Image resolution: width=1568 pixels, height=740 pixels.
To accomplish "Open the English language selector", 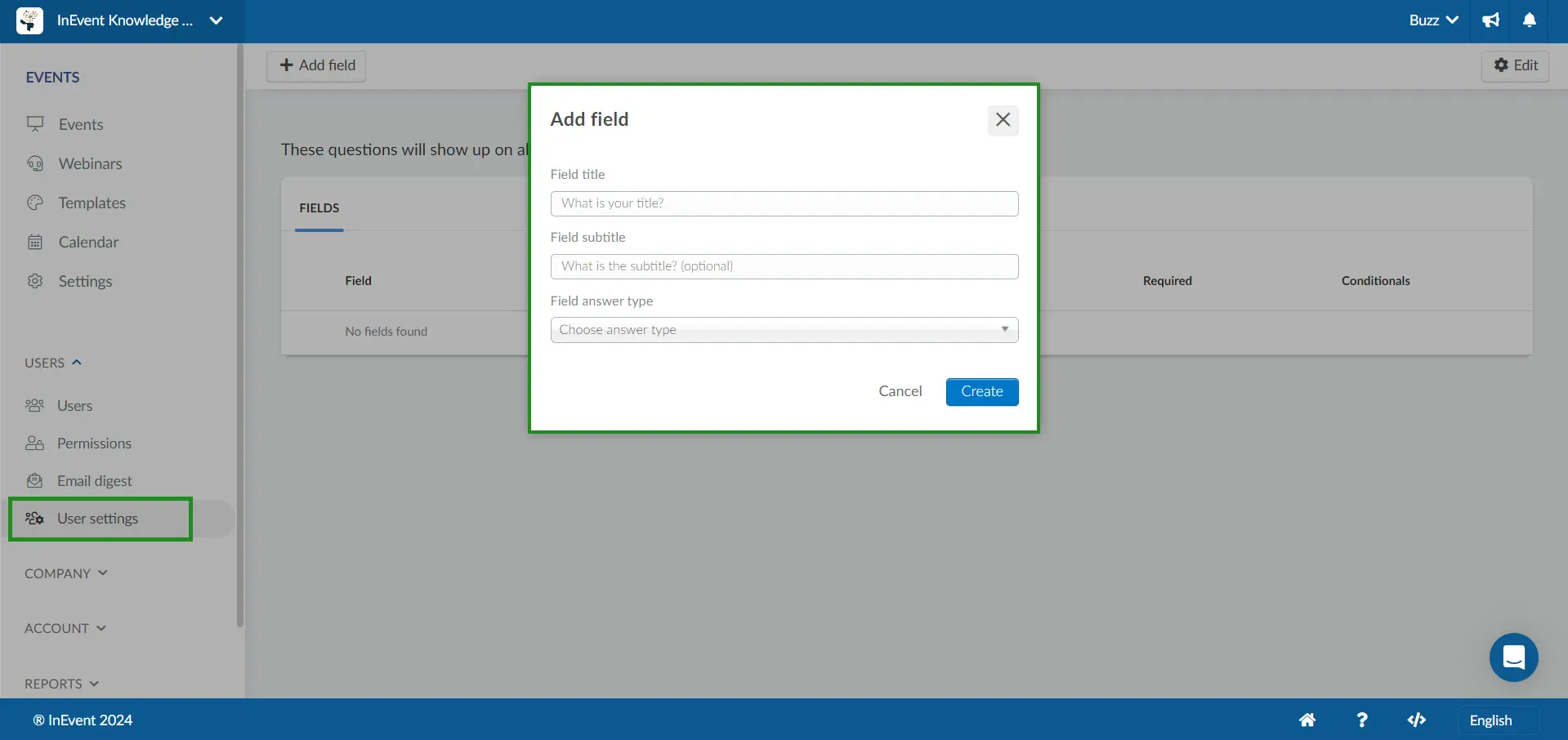I will [x=1499, y=720].
